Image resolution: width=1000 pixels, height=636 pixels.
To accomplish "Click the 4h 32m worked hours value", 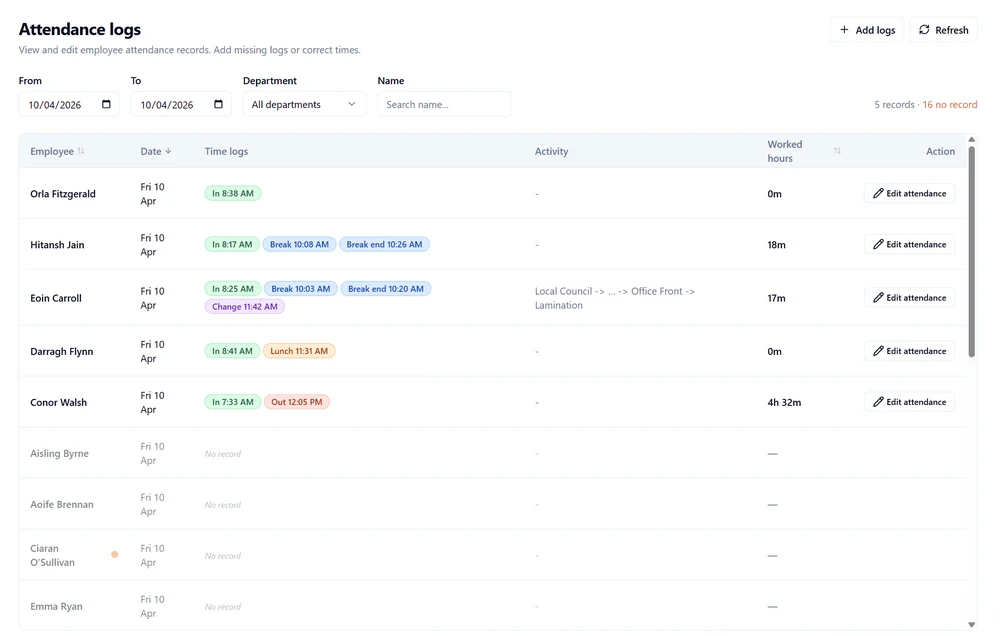I will coord(784,403).
